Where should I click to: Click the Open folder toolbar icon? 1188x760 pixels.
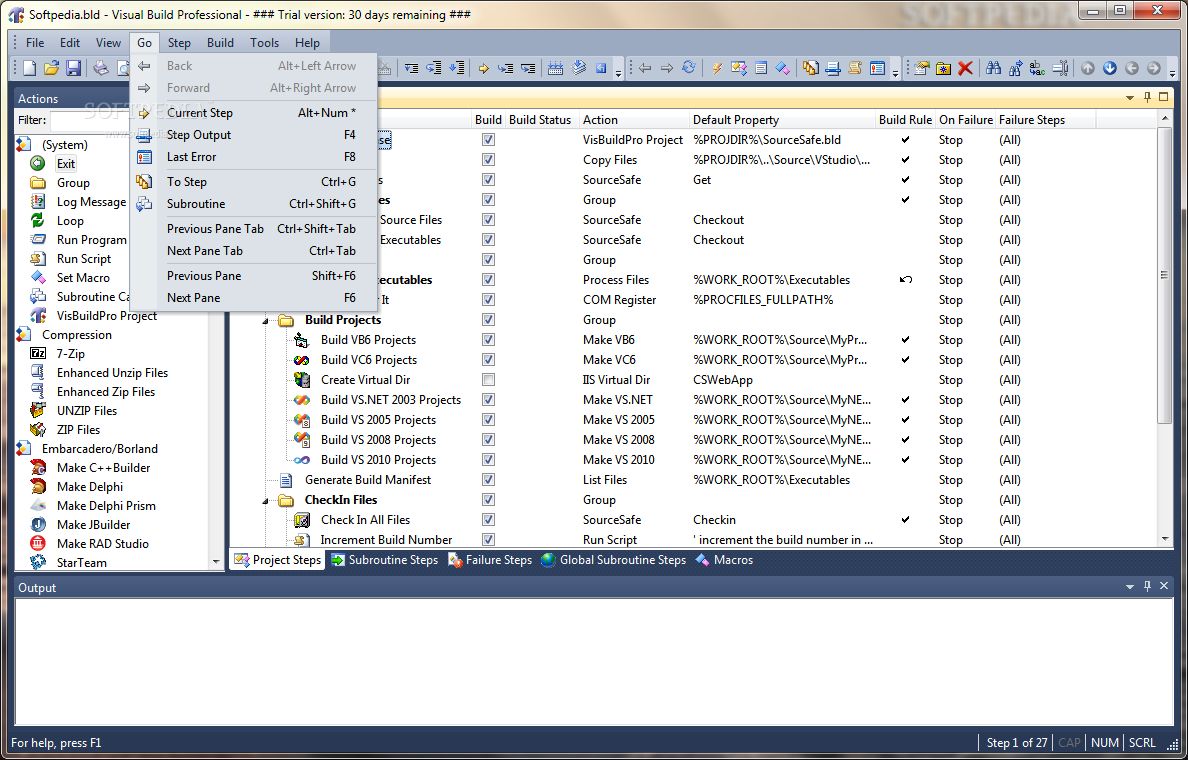pos(52,68)
